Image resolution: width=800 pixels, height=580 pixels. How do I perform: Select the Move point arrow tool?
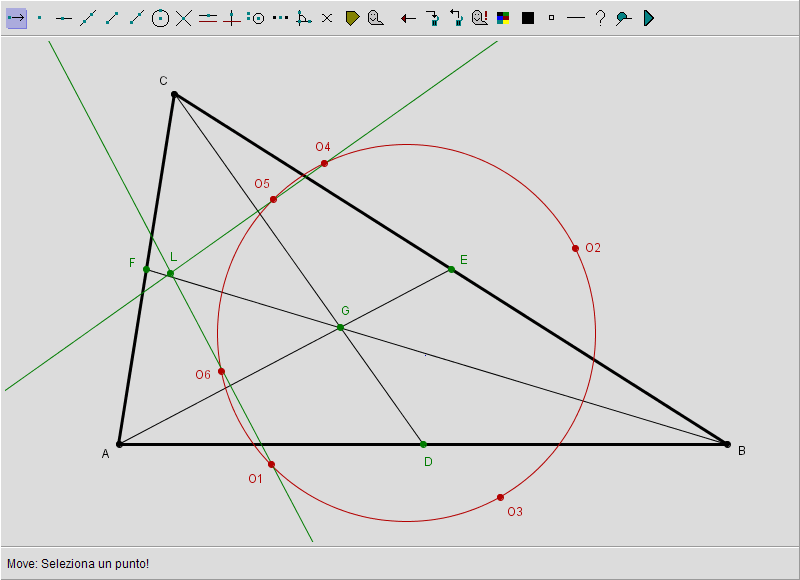[16, 18]
